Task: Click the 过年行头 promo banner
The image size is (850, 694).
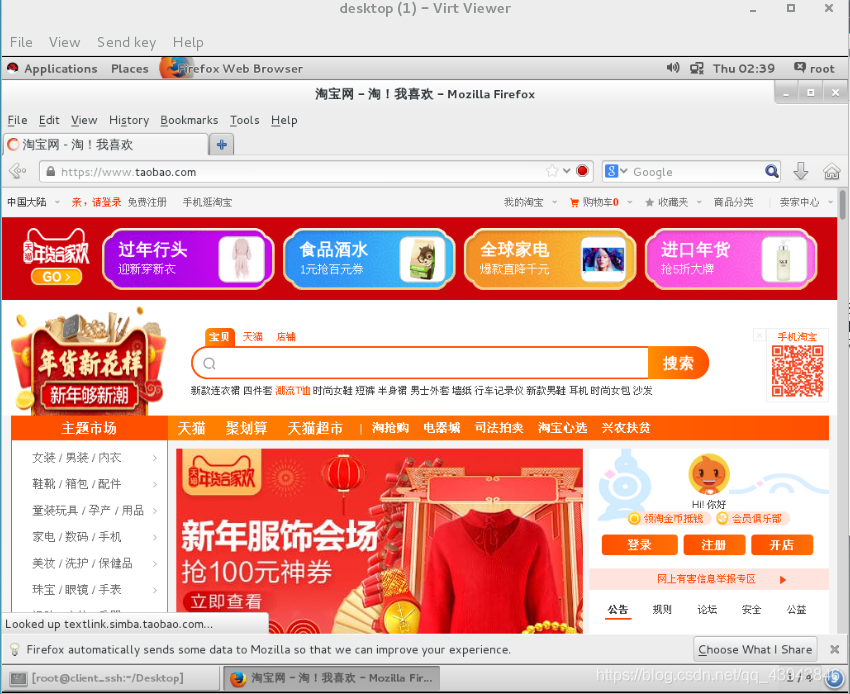Action: [x=188, y=259]
